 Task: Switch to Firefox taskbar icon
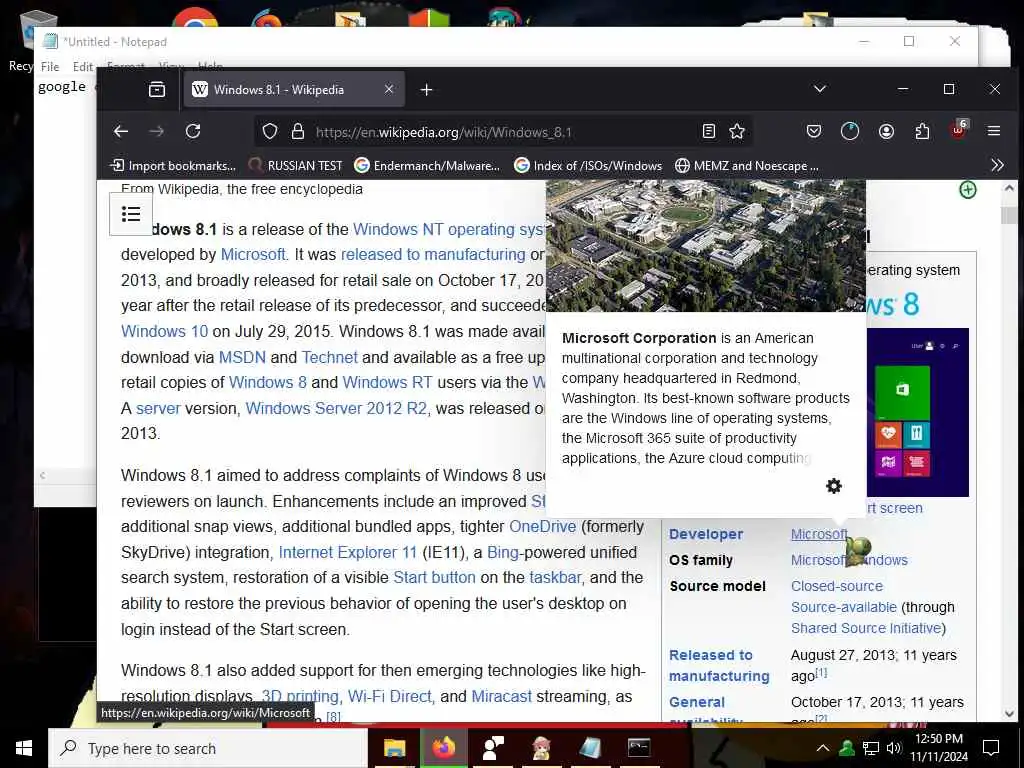tap(444, 748)
